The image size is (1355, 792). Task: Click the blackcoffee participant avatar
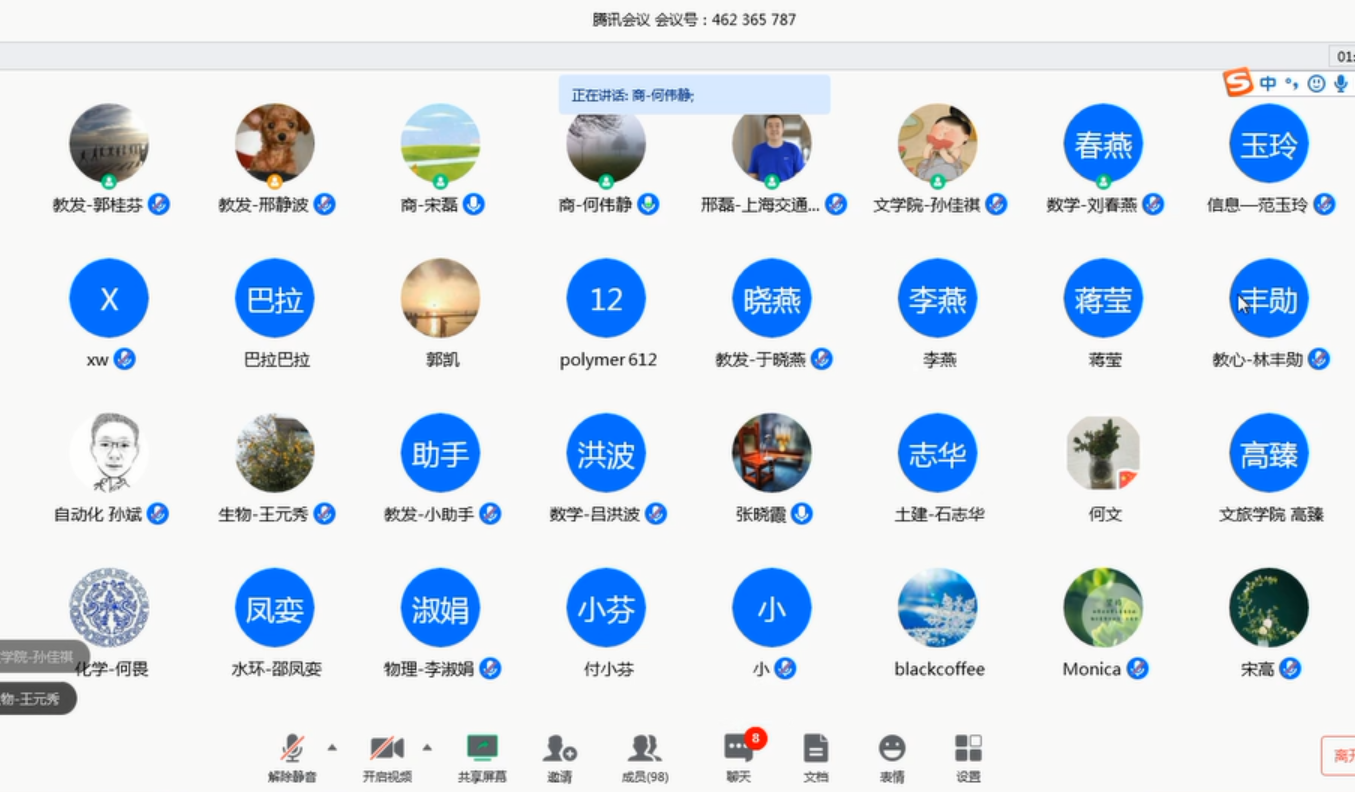pyautogui.click(x=937, y=608)
